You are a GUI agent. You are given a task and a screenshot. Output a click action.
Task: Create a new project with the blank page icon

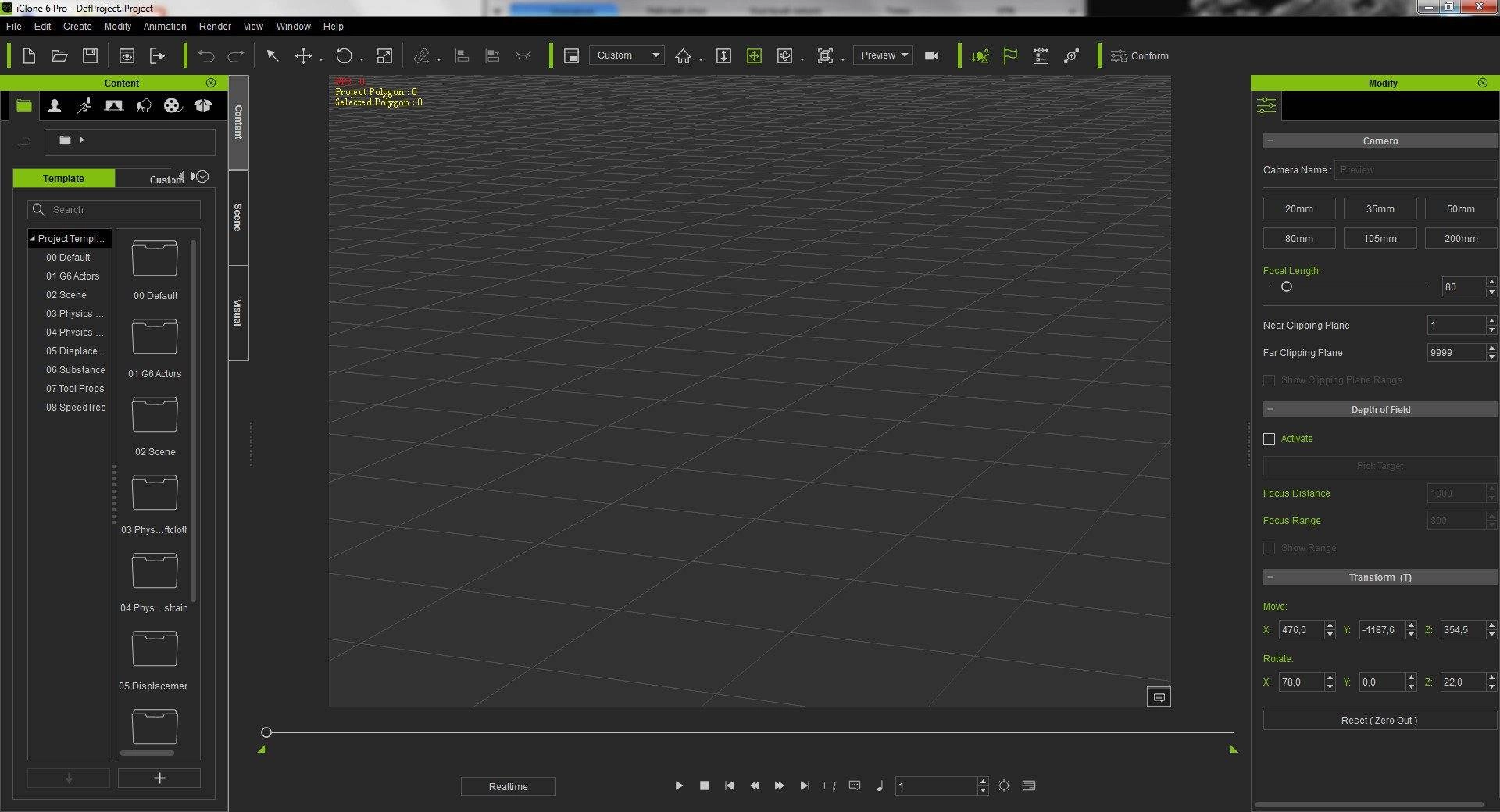[x=29, y=55]
